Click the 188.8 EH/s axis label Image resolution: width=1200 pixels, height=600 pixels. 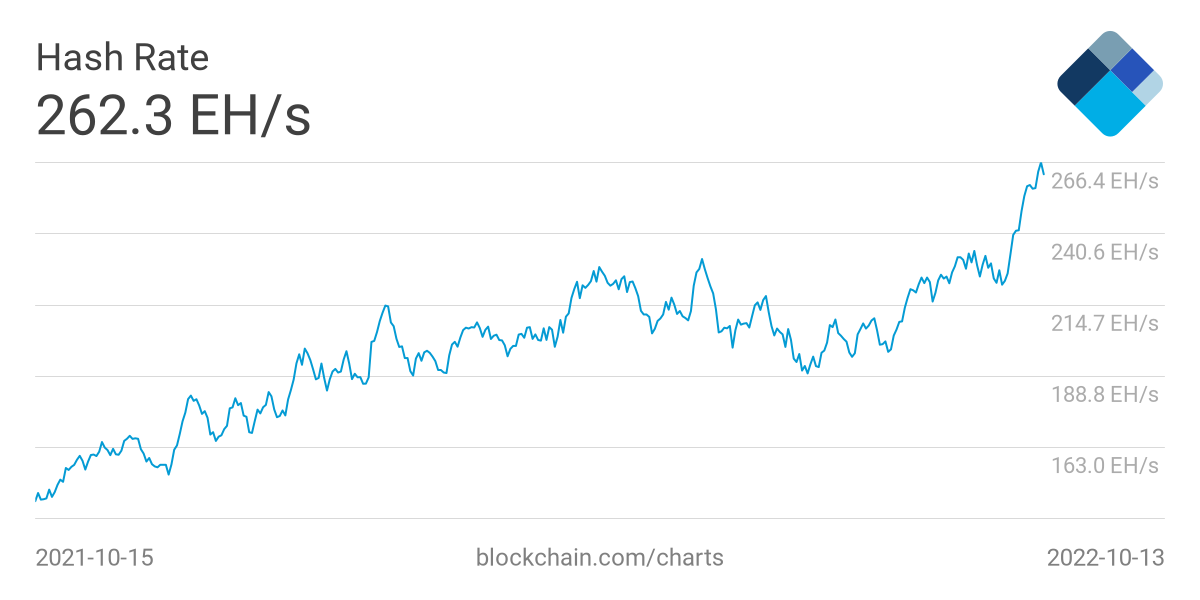pos(1104,394)
